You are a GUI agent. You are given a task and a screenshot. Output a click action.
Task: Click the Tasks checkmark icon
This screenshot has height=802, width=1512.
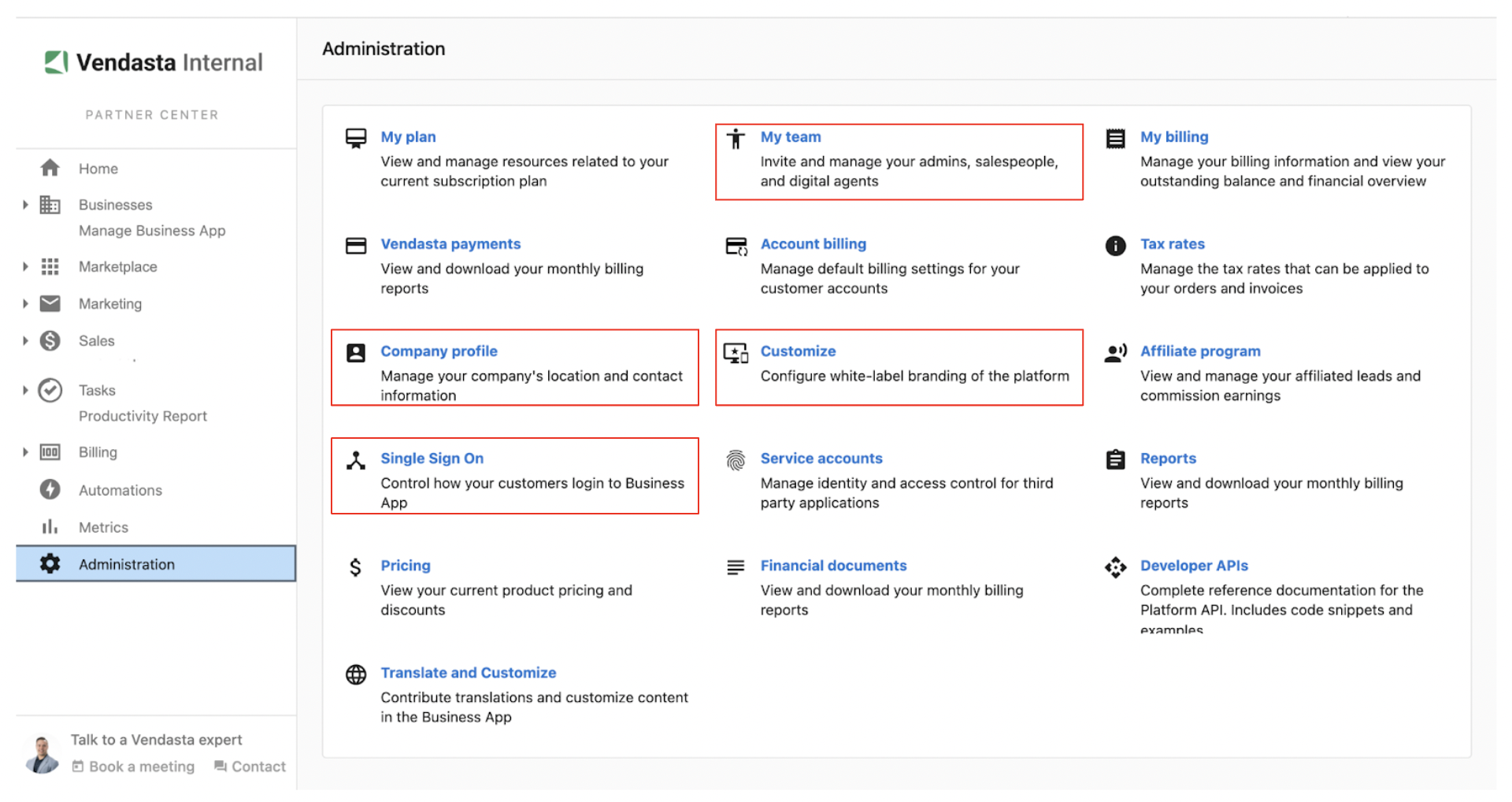(50, 390)
